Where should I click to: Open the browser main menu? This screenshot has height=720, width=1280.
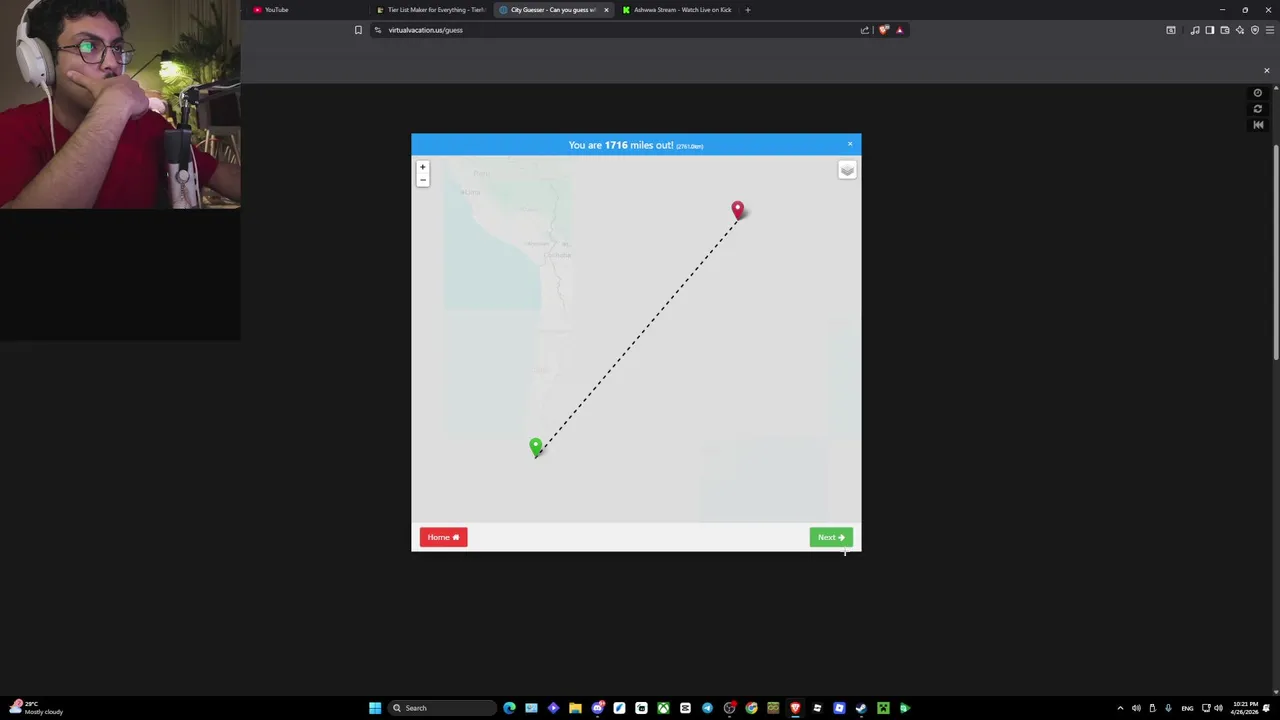[1270, 30]
